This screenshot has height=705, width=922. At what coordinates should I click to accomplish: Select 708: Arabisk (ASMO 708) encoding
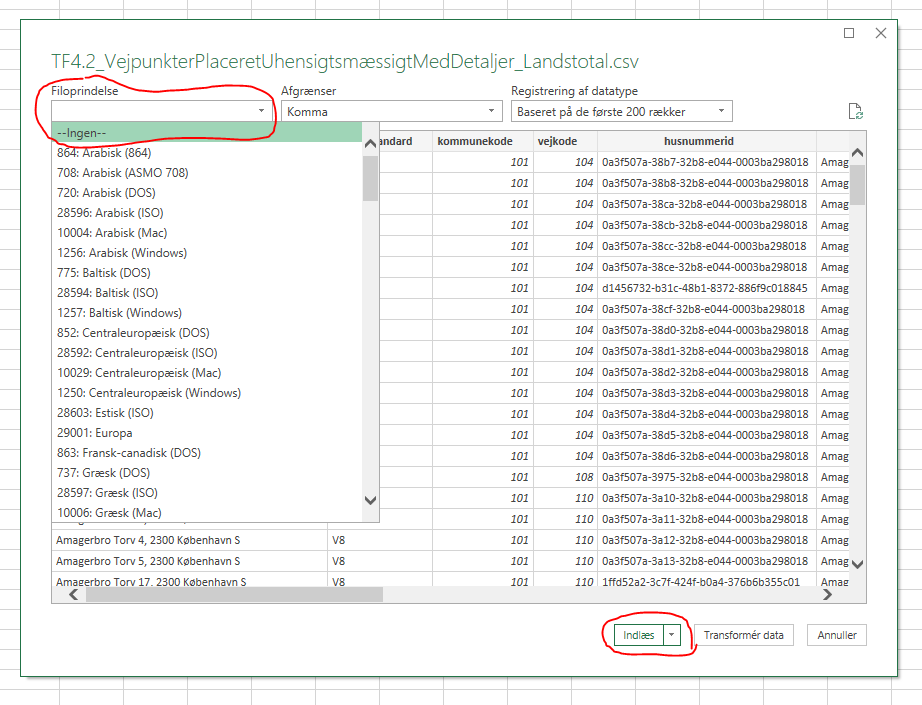pos(206,173)
